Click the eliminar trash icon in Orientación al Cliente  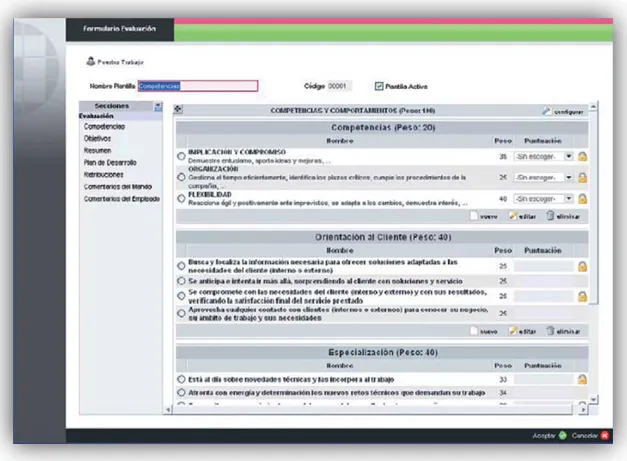551,331
